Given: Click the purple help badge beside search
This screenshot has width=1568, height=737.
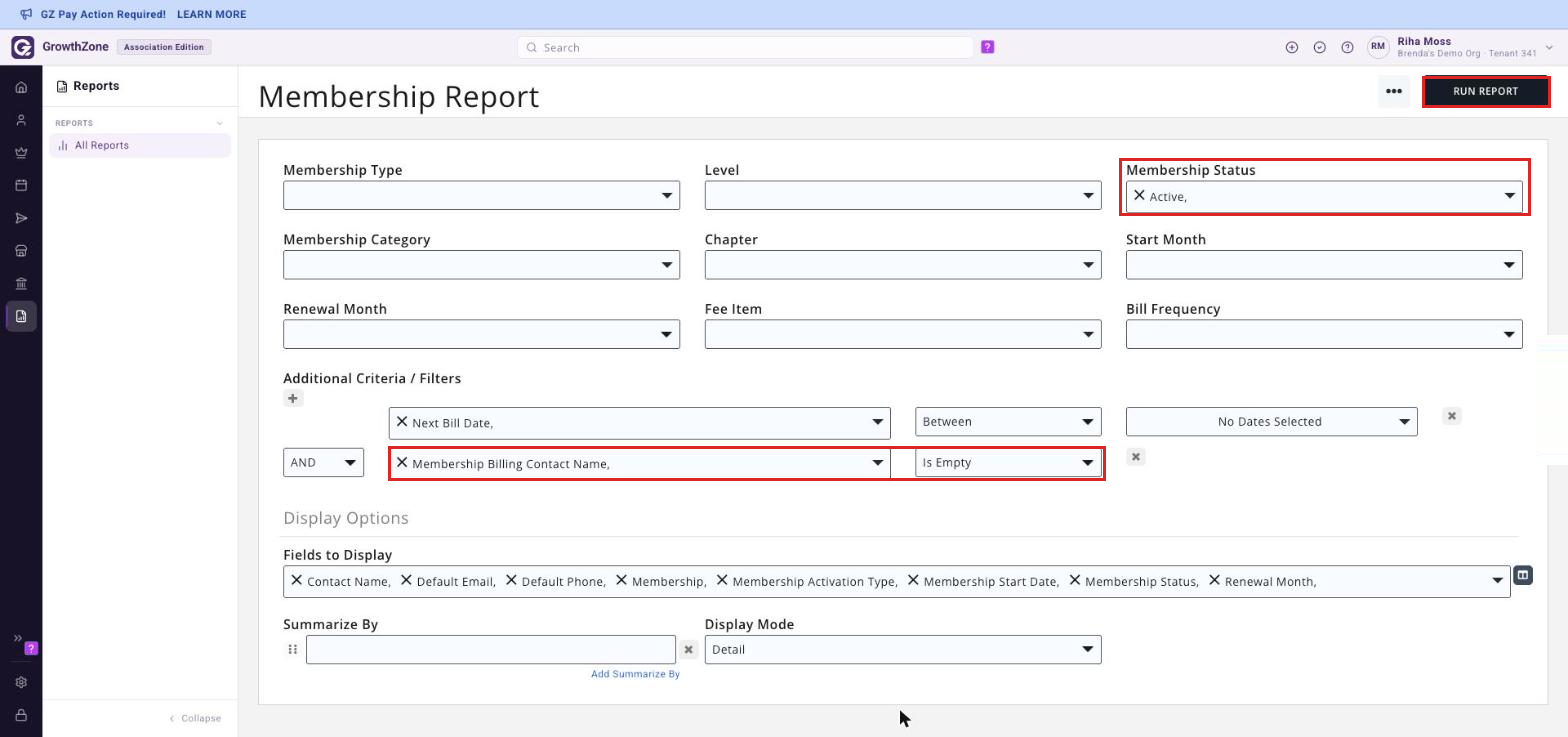Looking at the screenshot, I should (x=988, y=47).
